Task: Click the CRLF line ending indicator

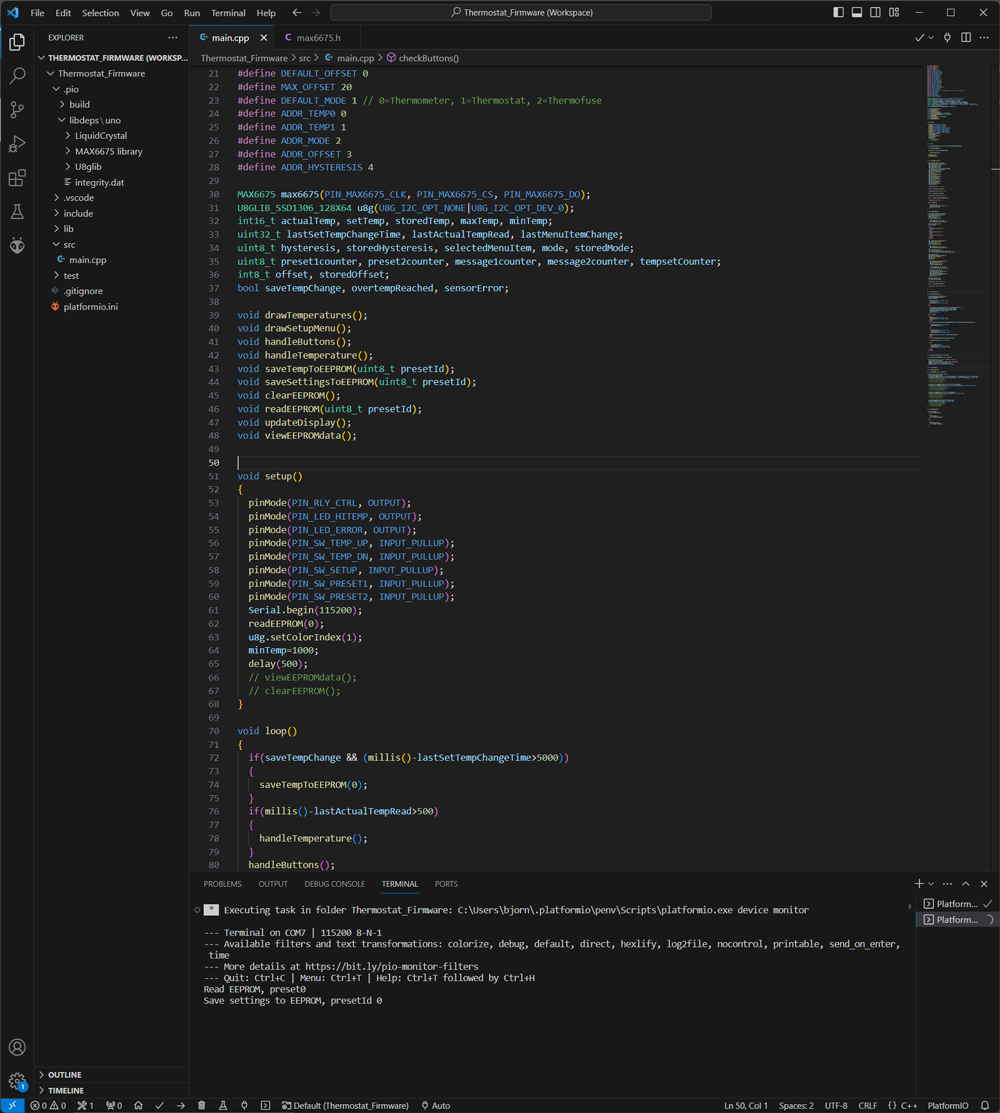Action: (867, 1105)
